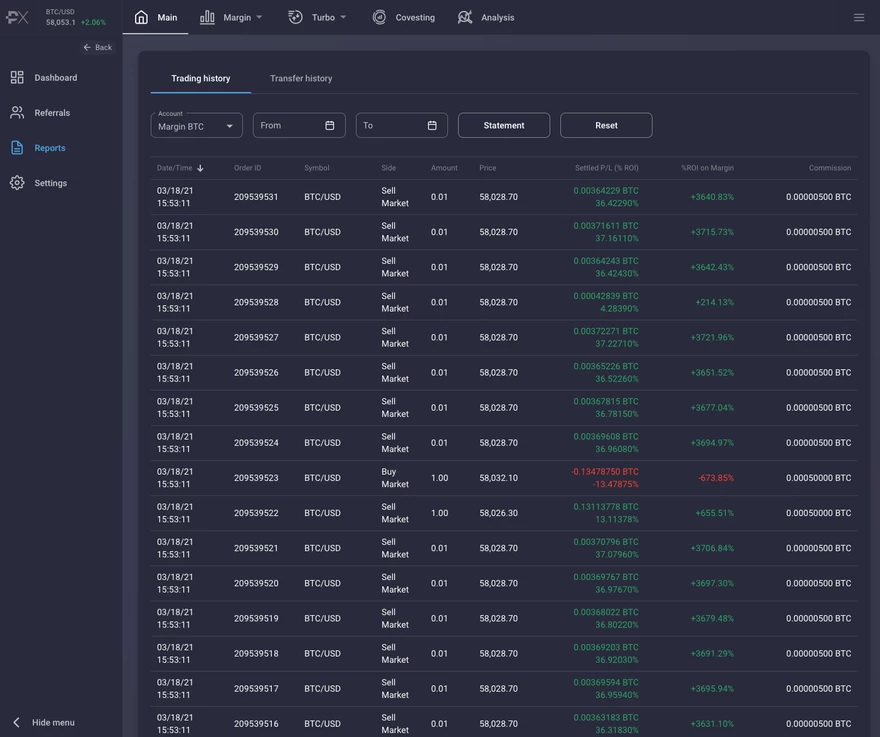
Task: Open the To date calendar icon
Action: (432, 125)
